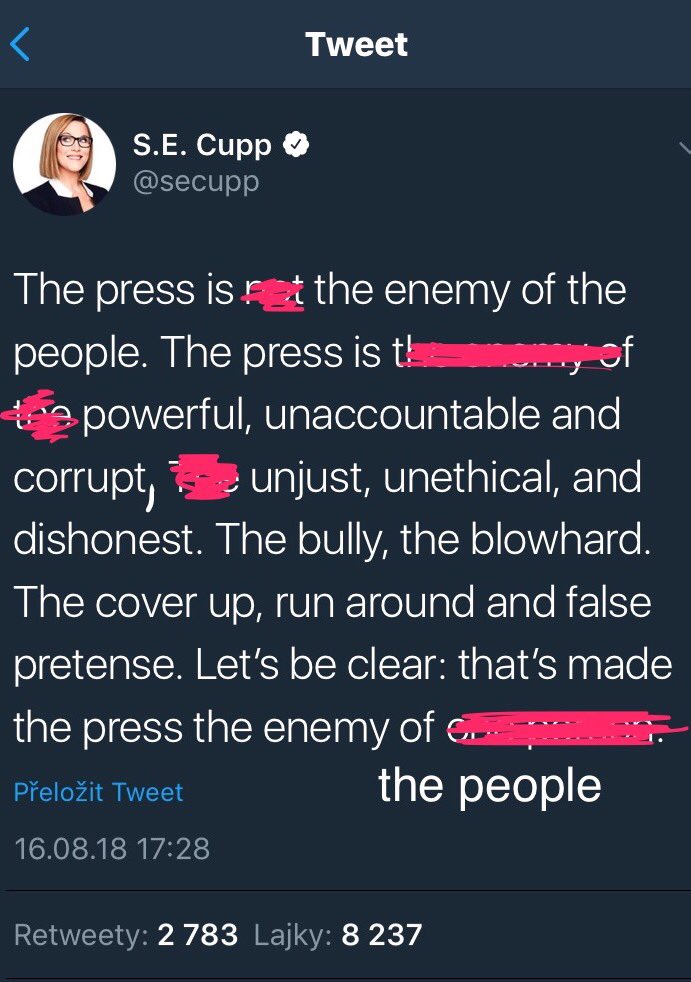Viewport: 691px width, 982px height.
Task: Select the S.E. Cupp display name
Action: pyautogui.click(x=202, y=145)
